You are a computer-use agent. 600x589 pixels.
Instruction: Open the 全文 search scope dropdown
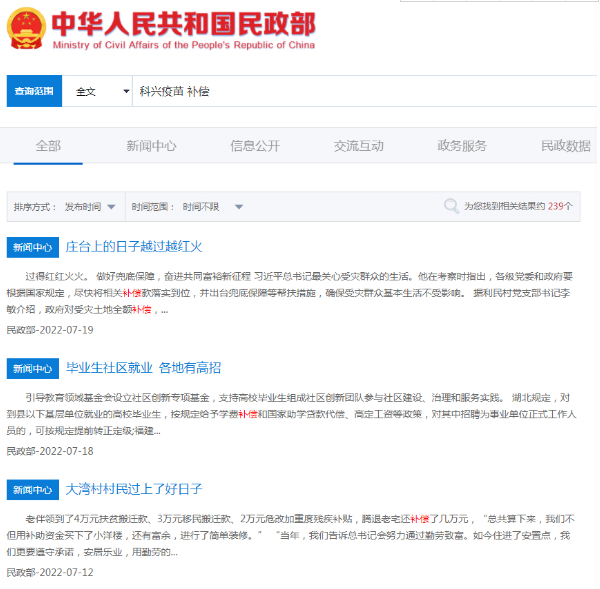[x=98, y=91]
